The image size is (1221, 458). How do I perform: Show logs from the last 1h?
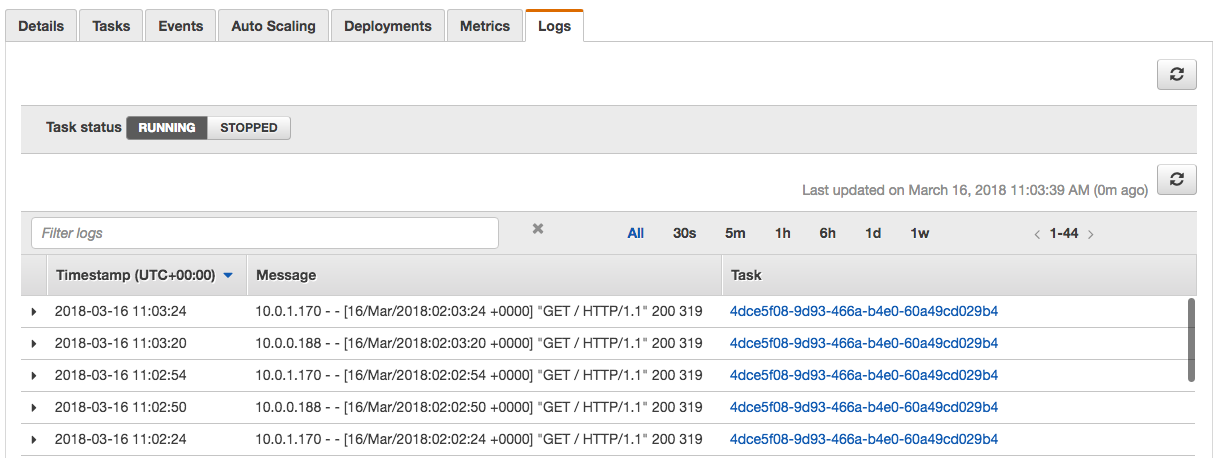pos(782,233)
